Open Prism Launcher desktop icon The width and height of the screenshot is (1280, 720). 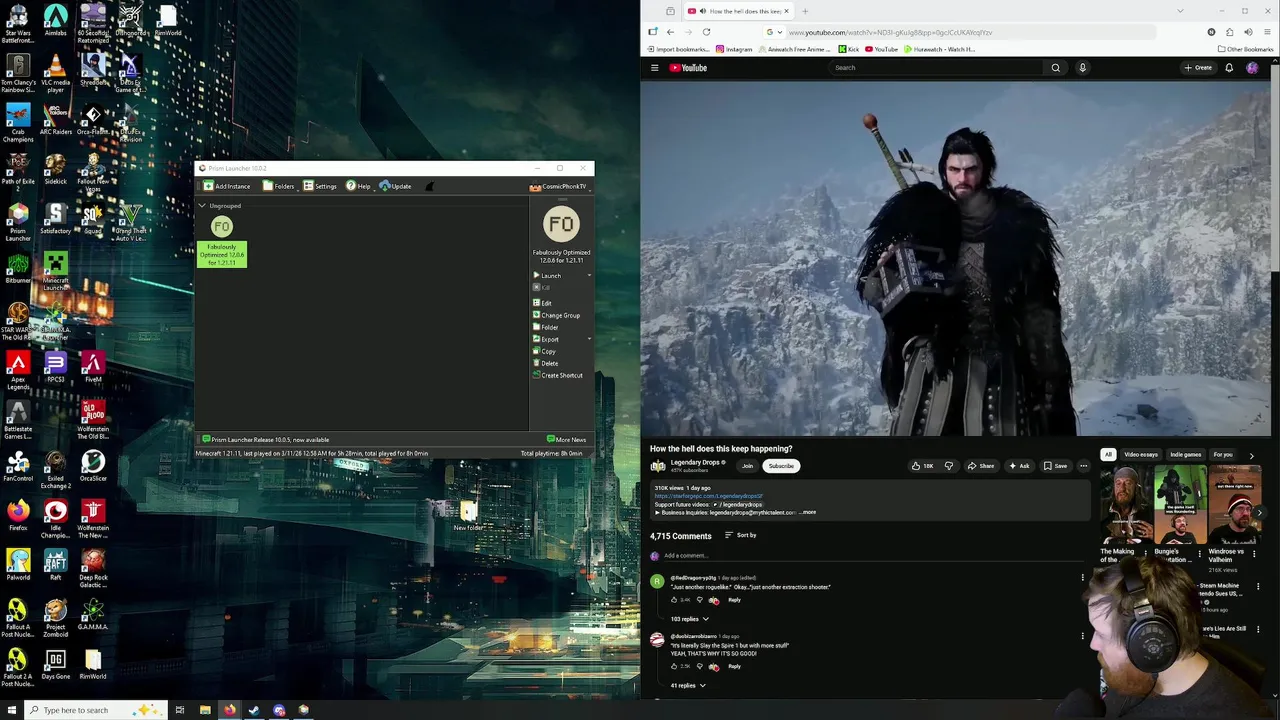(17, 222)
